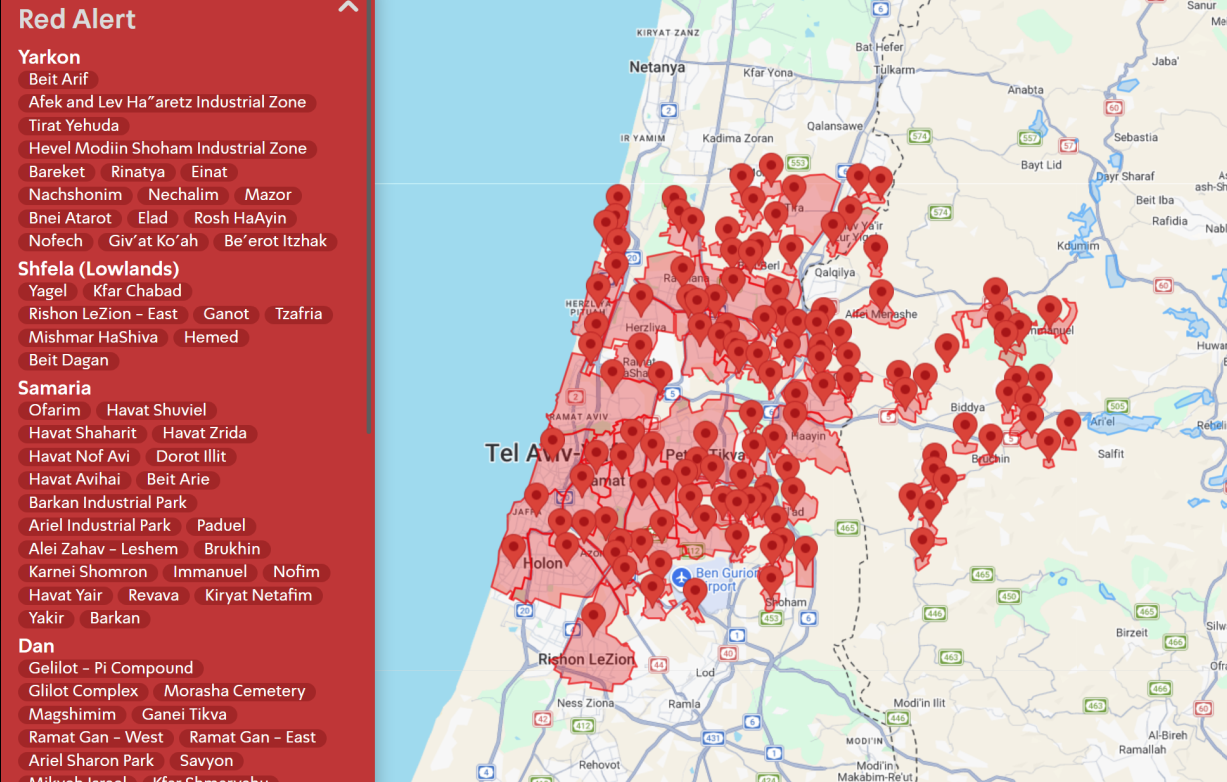This screenshot has width=1227, height=782.
Task: Select the Beit Arif location tag
Action: [58, 79]
